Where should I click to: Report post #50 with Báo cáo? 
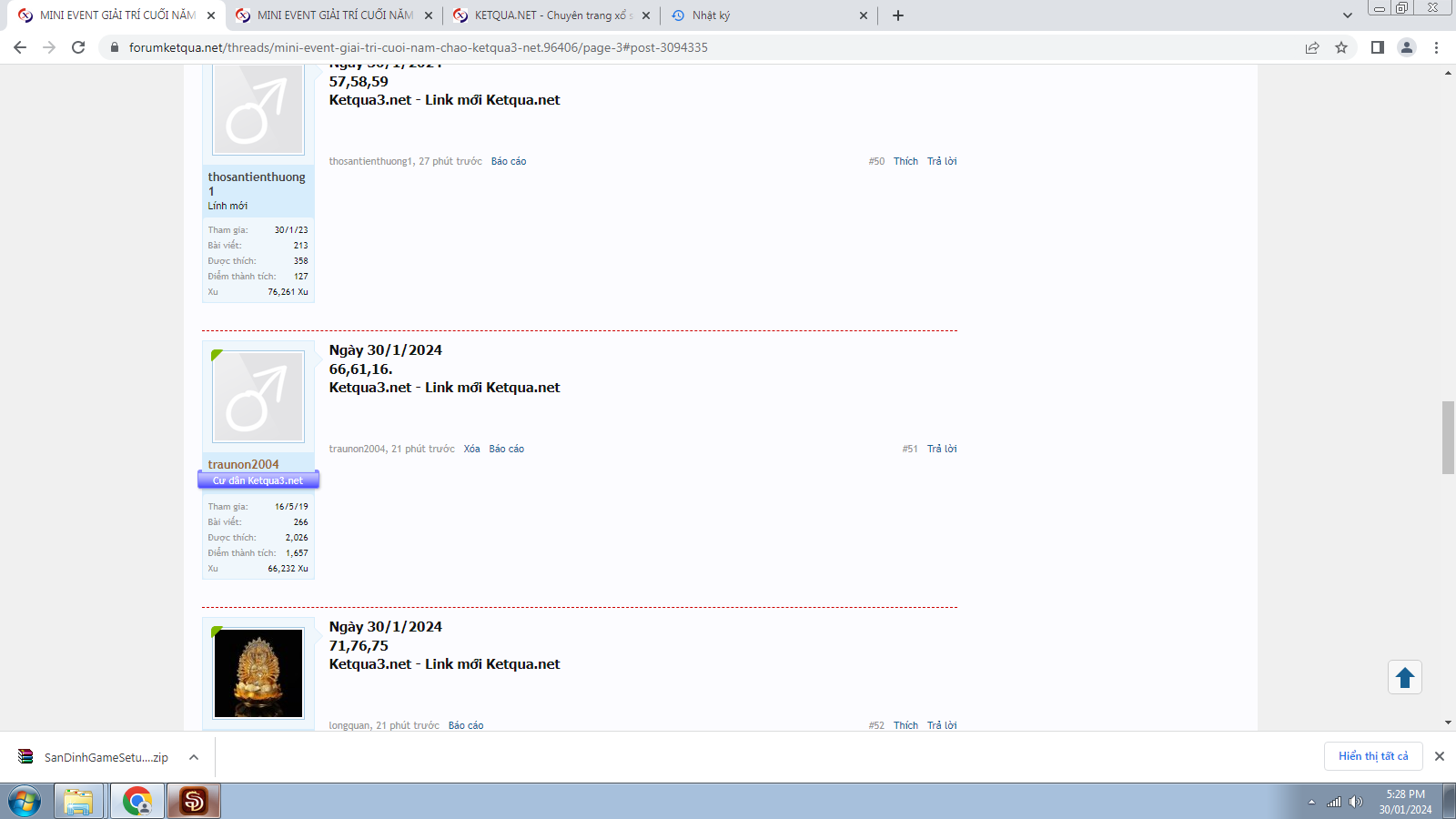509,161
